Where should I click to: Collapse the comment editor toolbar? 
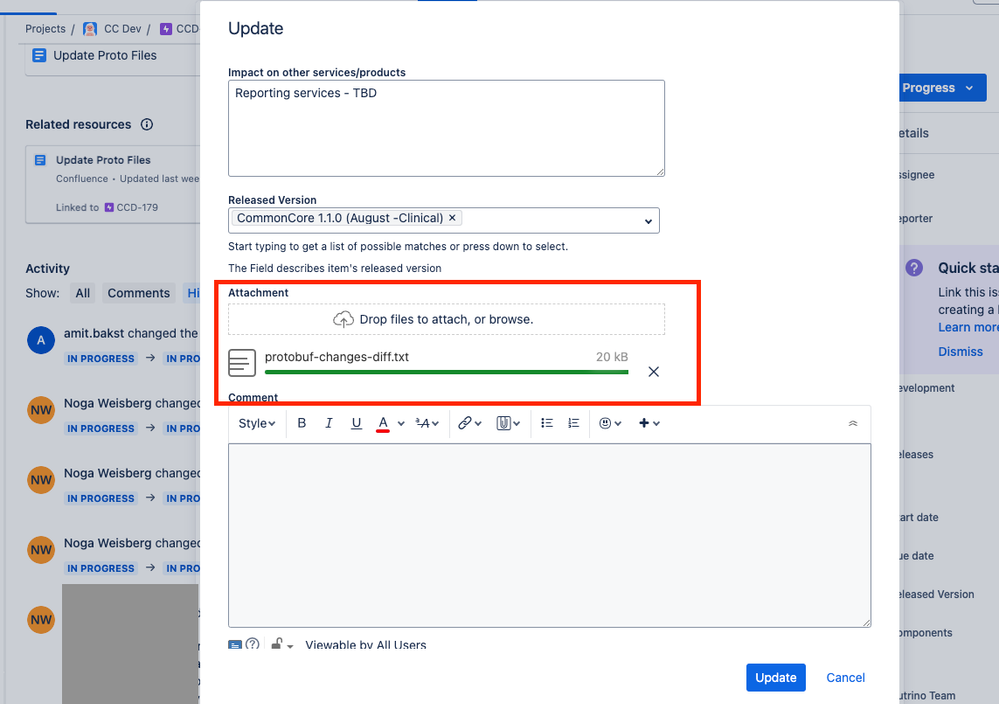pos(853,424)
